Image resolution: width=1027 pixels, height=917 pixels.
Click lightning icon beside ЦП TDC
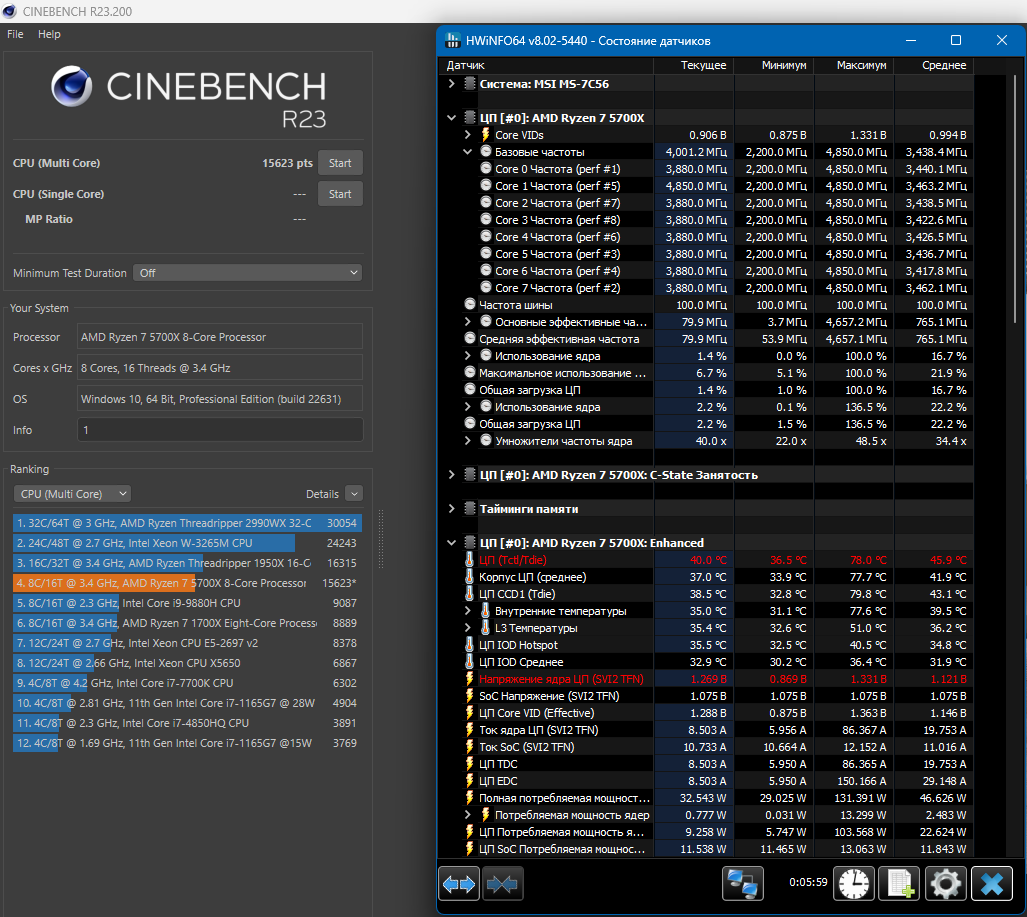coord(469,764)
